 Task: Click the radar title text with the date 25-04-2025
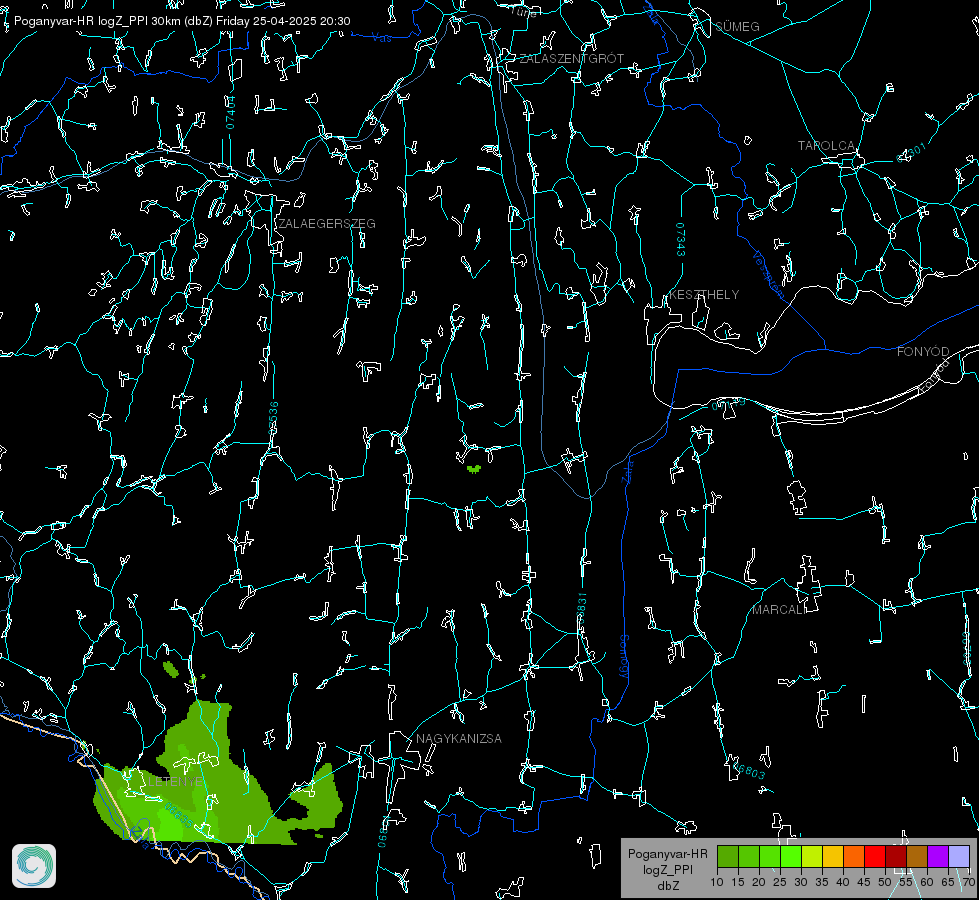pyautogui.click(x=182, y=21)
